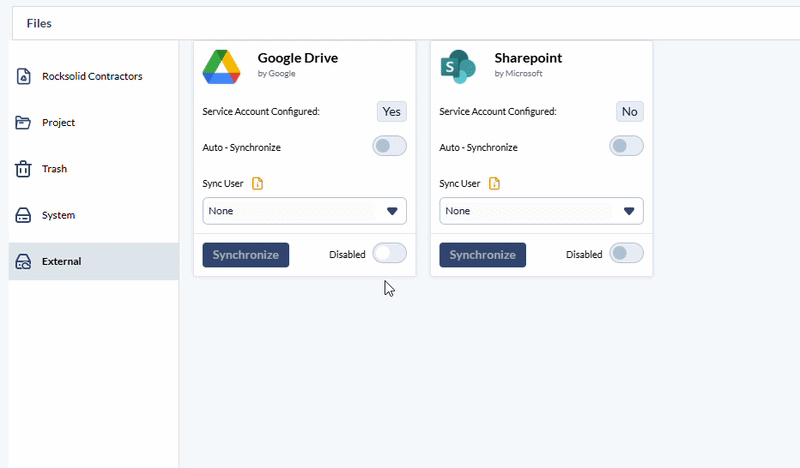
Task: Click Sync User info icon on Google Drive
Action: coord(257,183)
